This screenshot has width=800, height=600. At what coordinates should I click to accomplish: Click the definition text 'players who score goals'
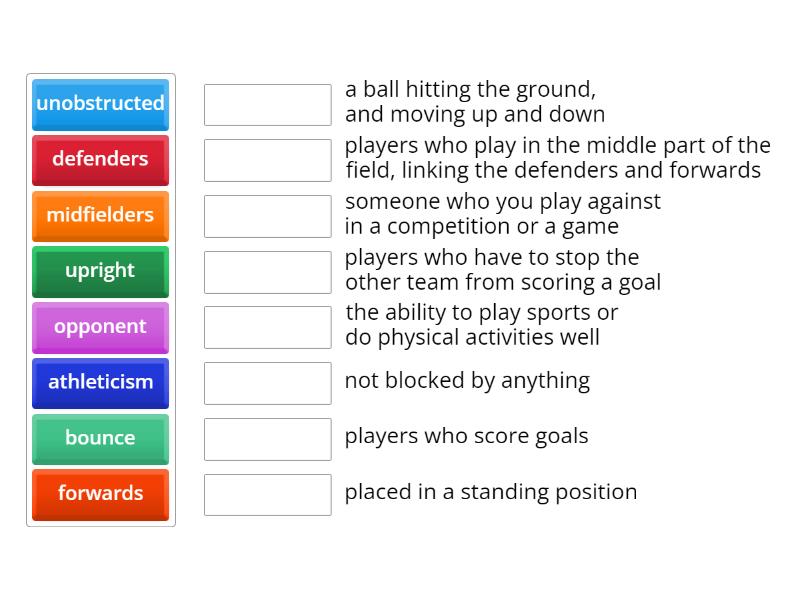(466, 436)
